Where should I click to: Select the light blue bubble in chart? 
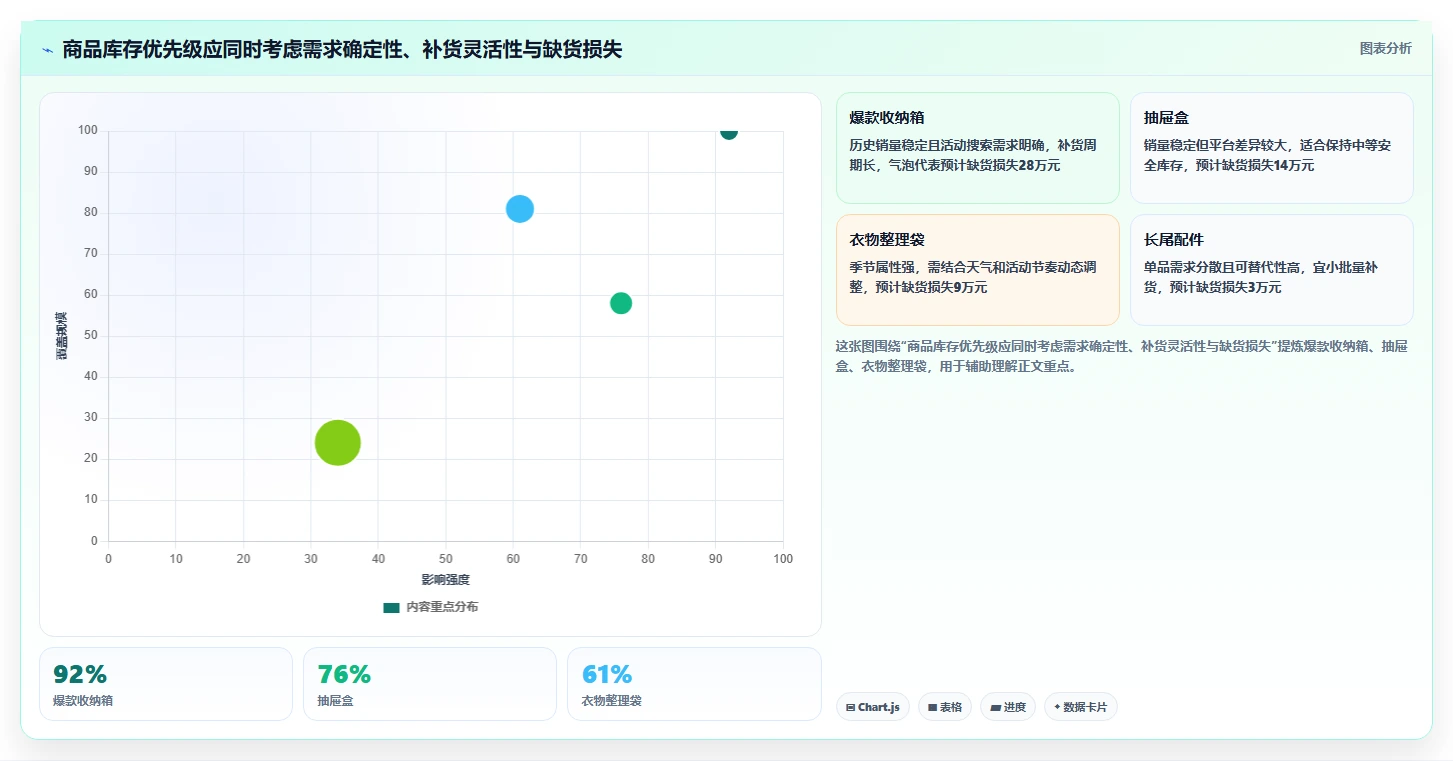[x=519, y=209]
